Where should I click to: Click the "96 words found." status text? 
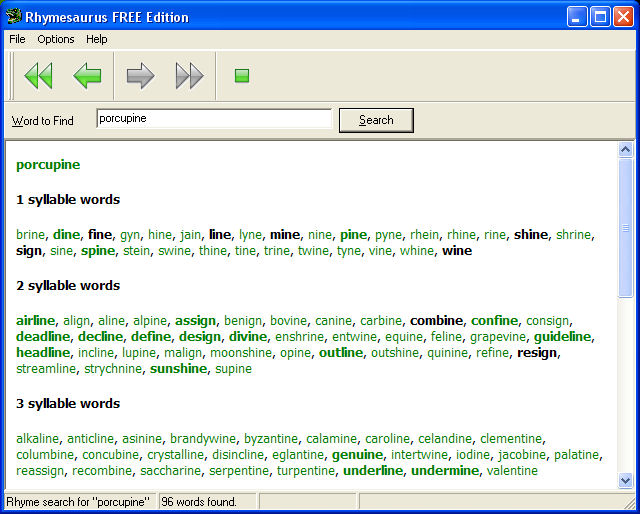[199, 502]
